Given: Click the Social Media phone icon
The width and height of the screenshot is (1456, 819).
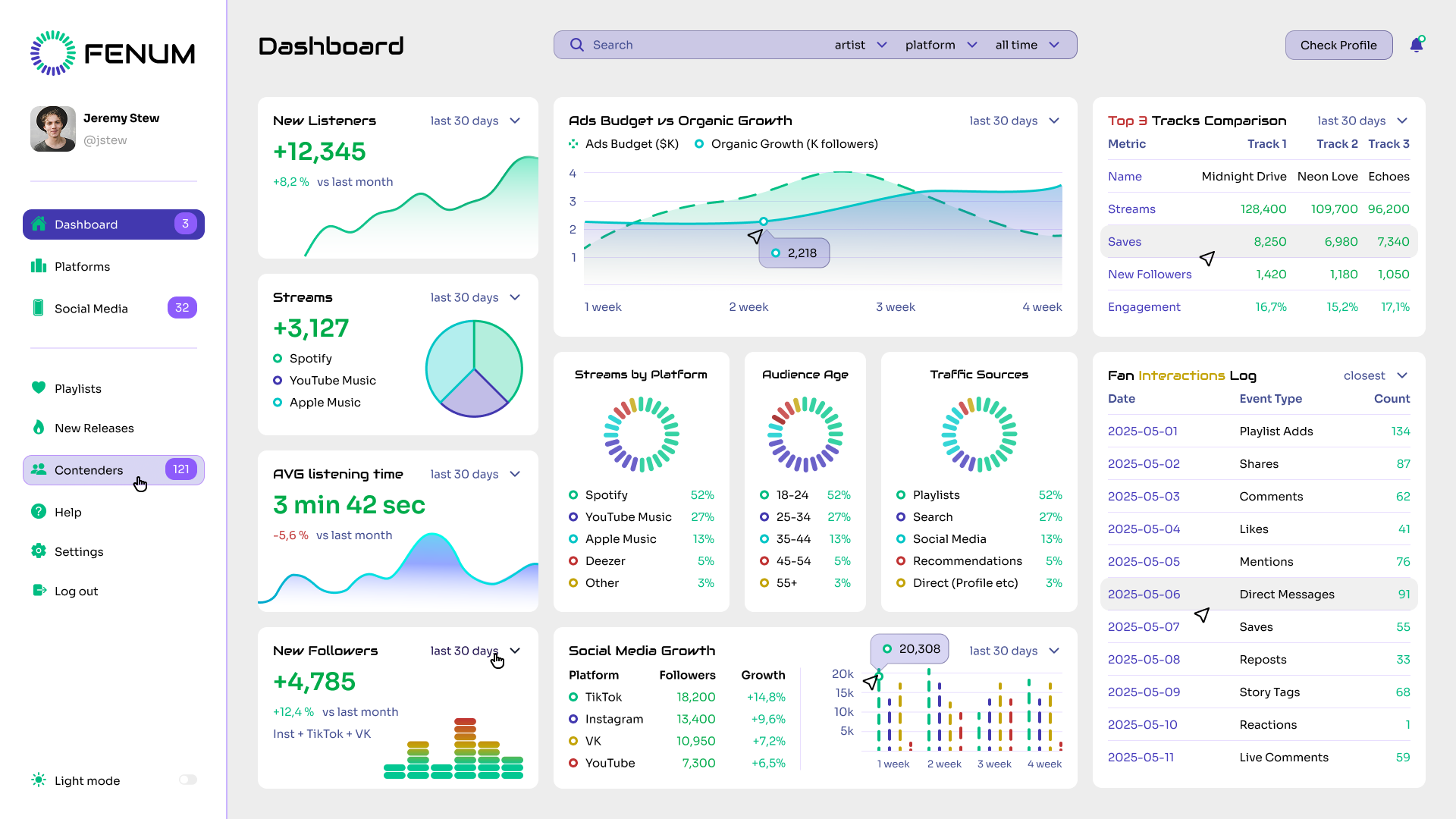Looking at the screenshot, I should point(39,308).
